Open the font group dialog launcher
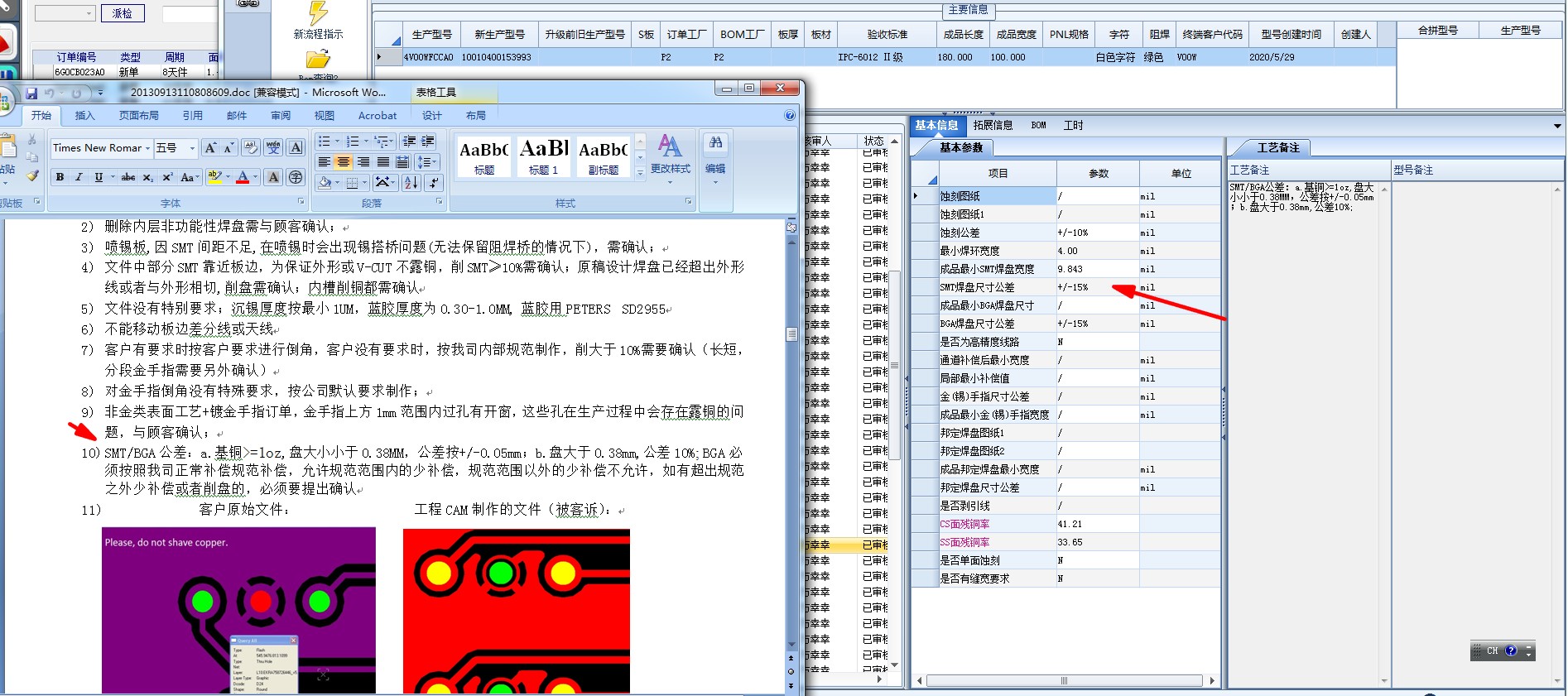This screenshot has width=1568, height=696. tap(301, 202)
